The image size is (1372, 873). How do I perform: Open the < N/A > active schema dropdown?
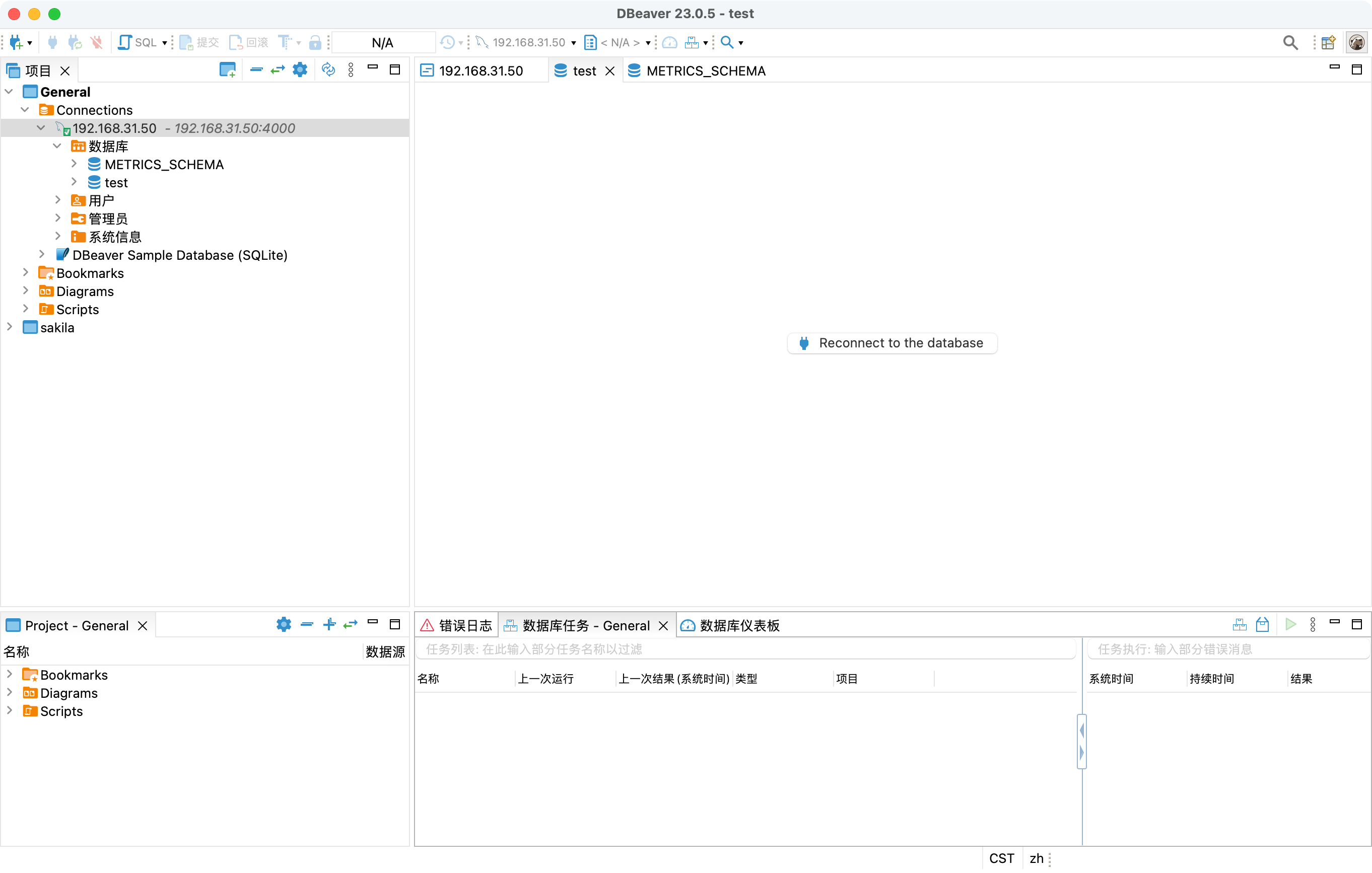click(621, 42)
